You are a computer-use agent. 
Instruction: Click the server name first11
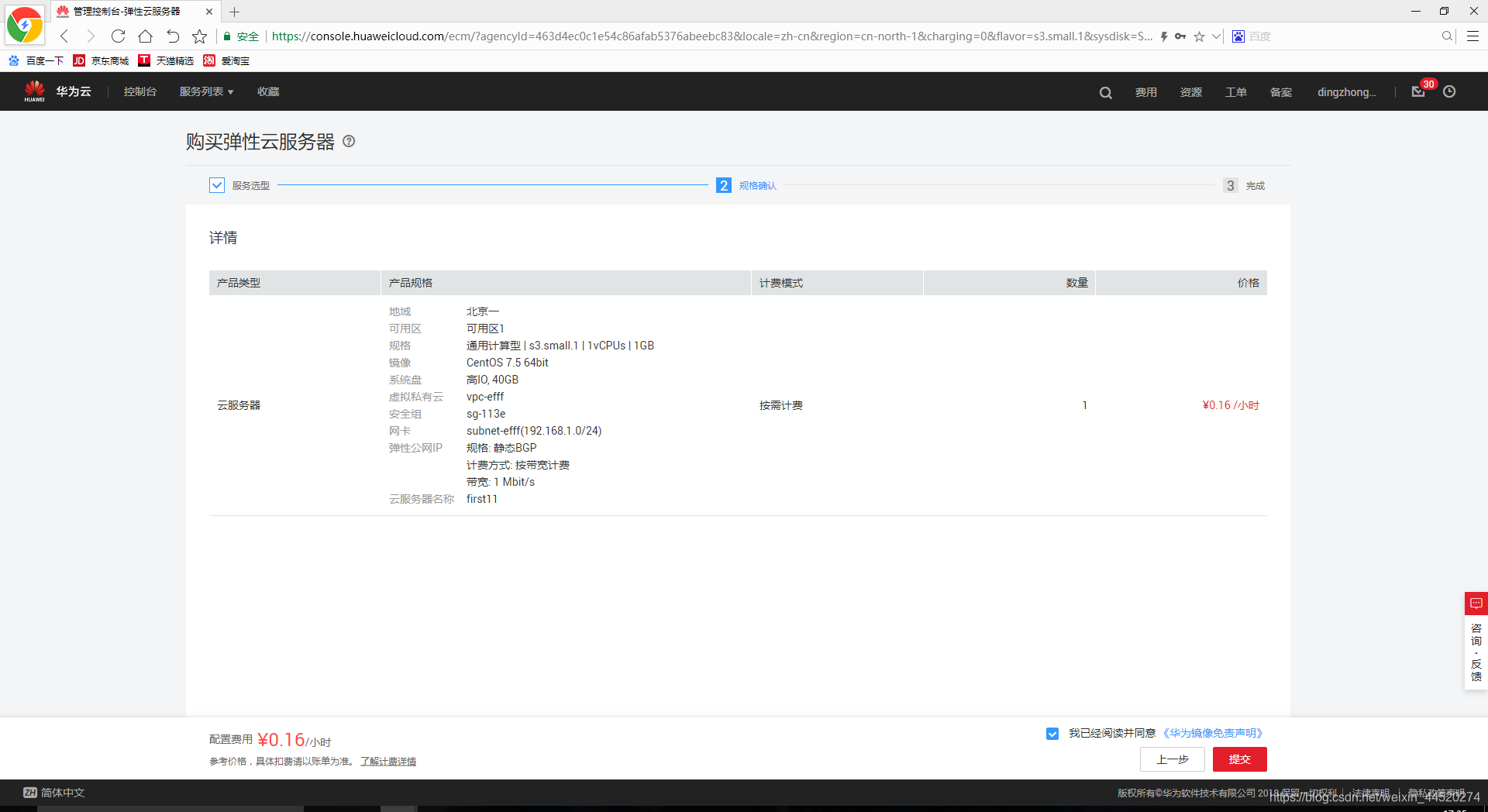tap(482, 499)
